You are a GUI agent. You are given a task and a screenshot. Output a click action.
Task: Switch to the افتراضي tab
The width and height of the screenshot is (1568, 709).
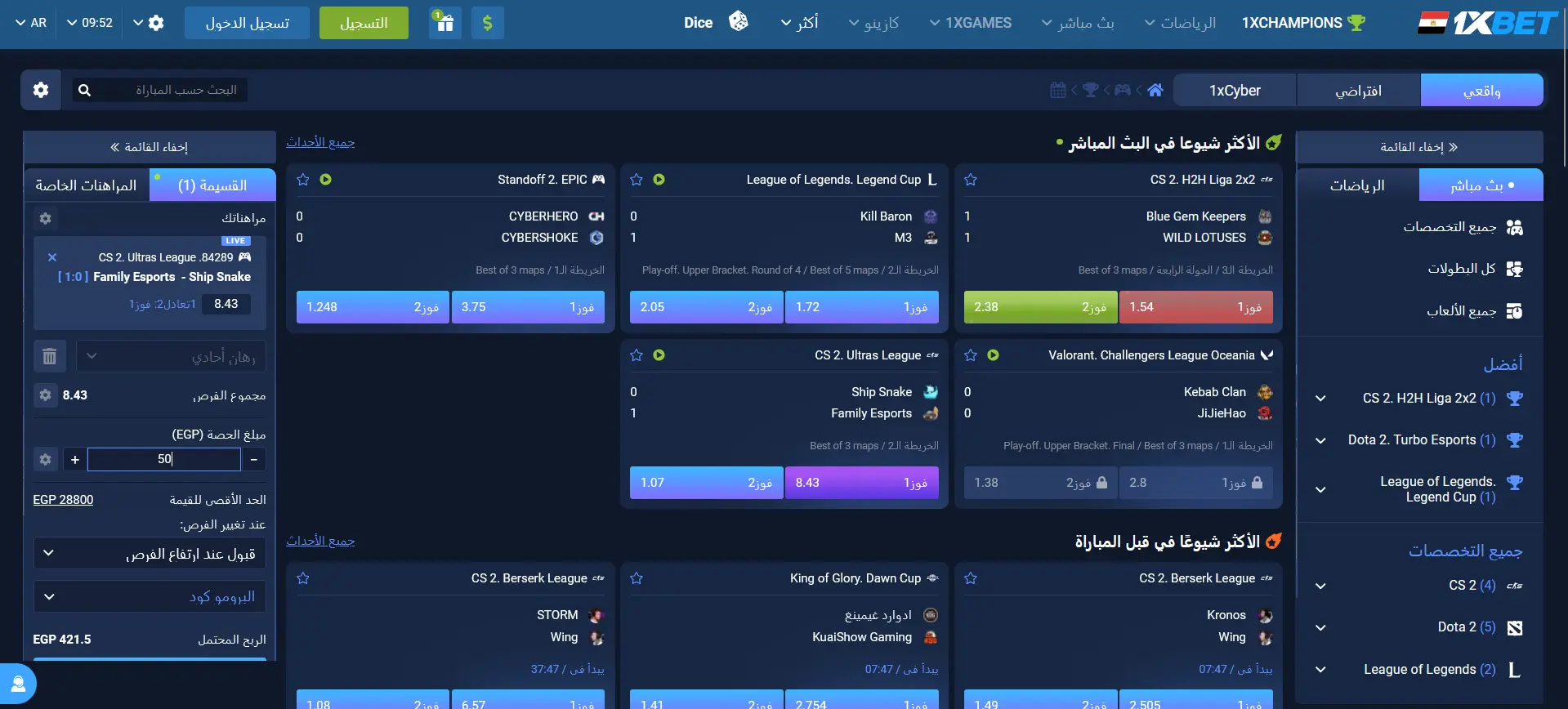(1358, 90)
